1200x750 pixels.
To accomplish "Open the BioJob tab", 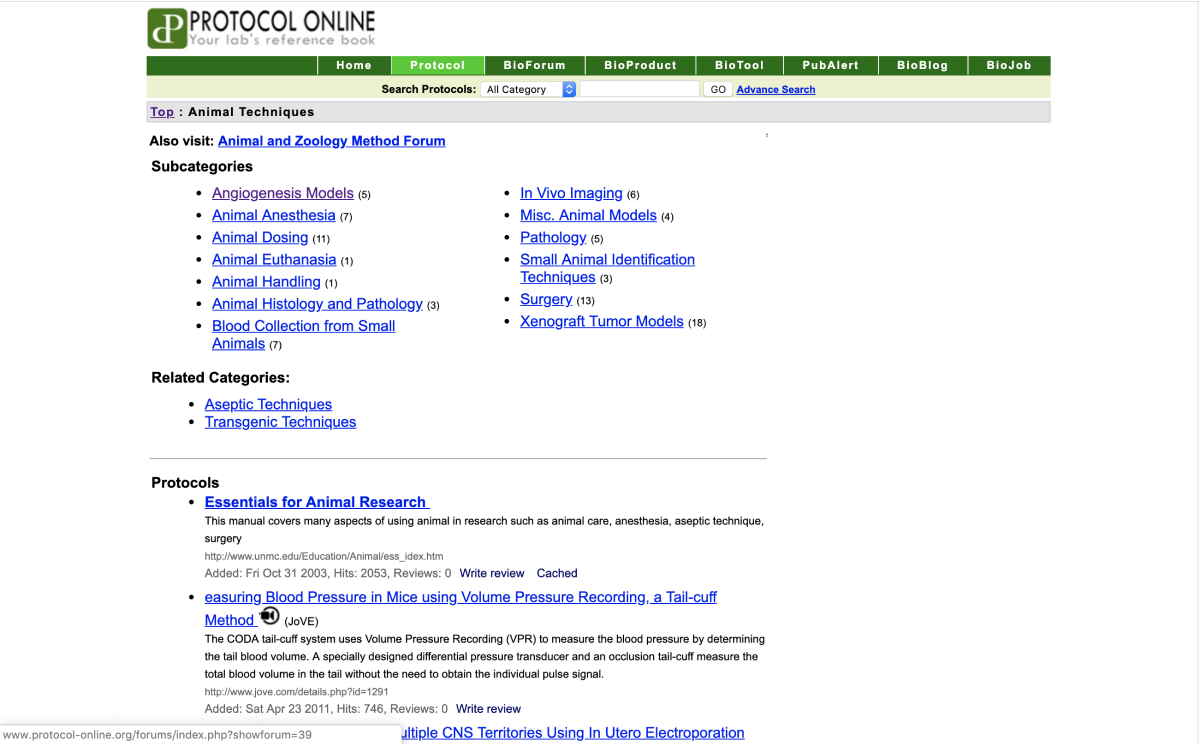I will tap(1008, 65).
